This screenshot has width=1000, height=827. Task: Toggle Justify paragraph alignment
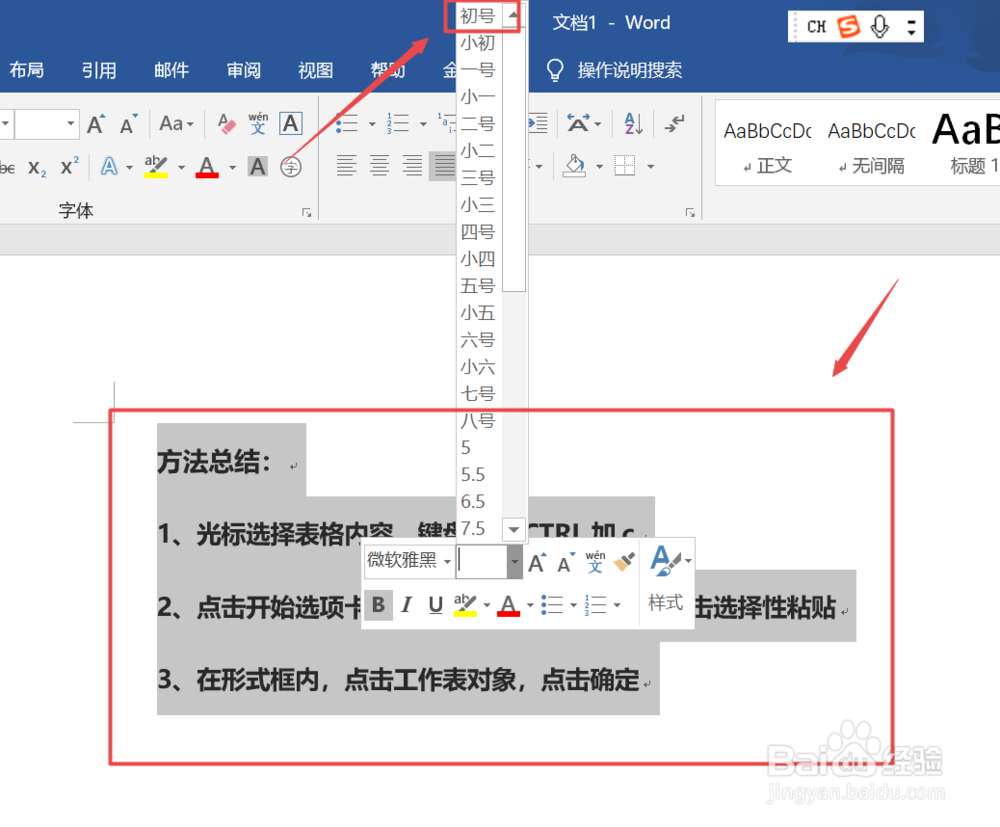(443, 166)
